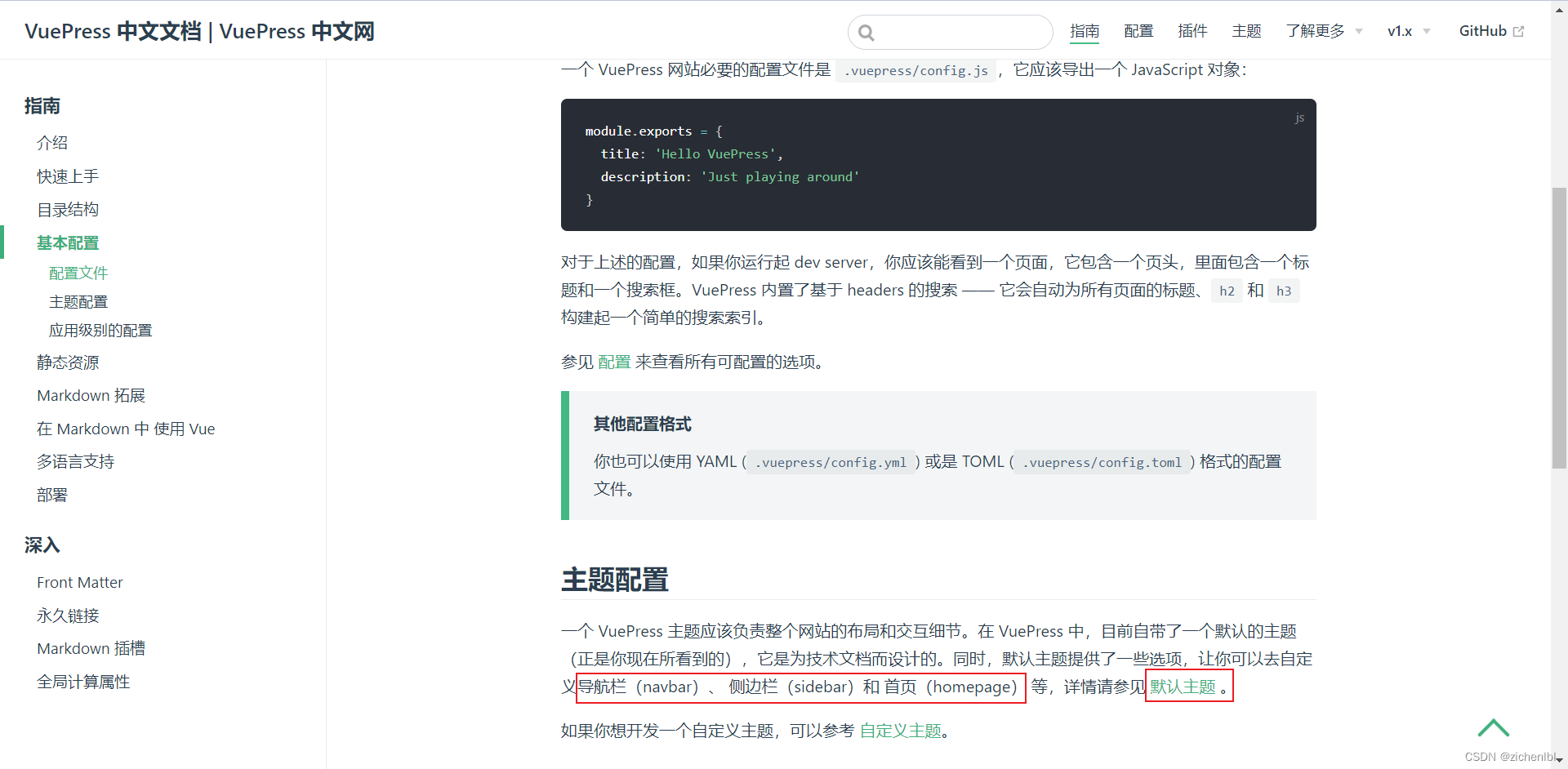Click the 其他配置格式 tip title
1568x769 pixels.
coord(643,425)
